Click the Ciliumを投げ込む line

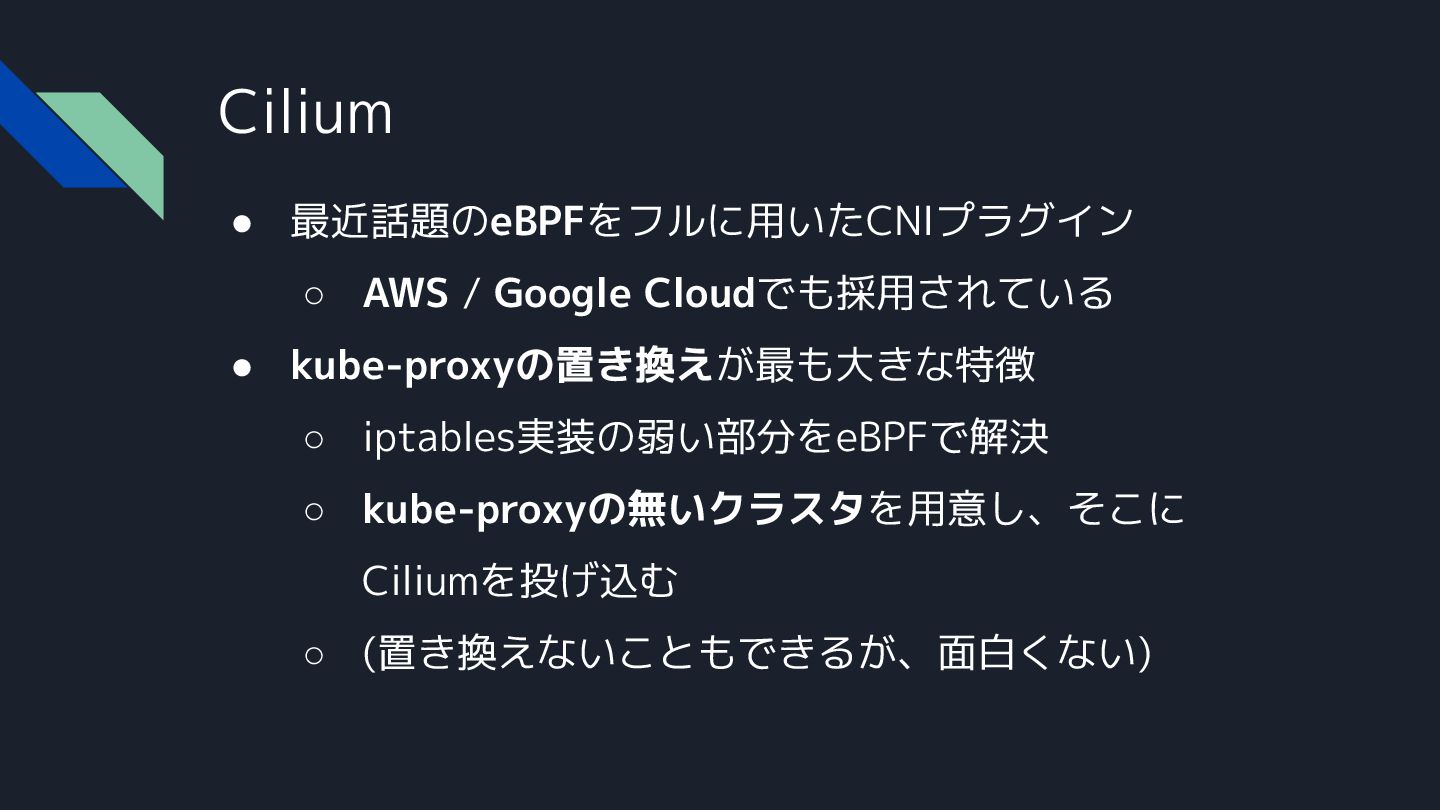click(x=520, y=581)
